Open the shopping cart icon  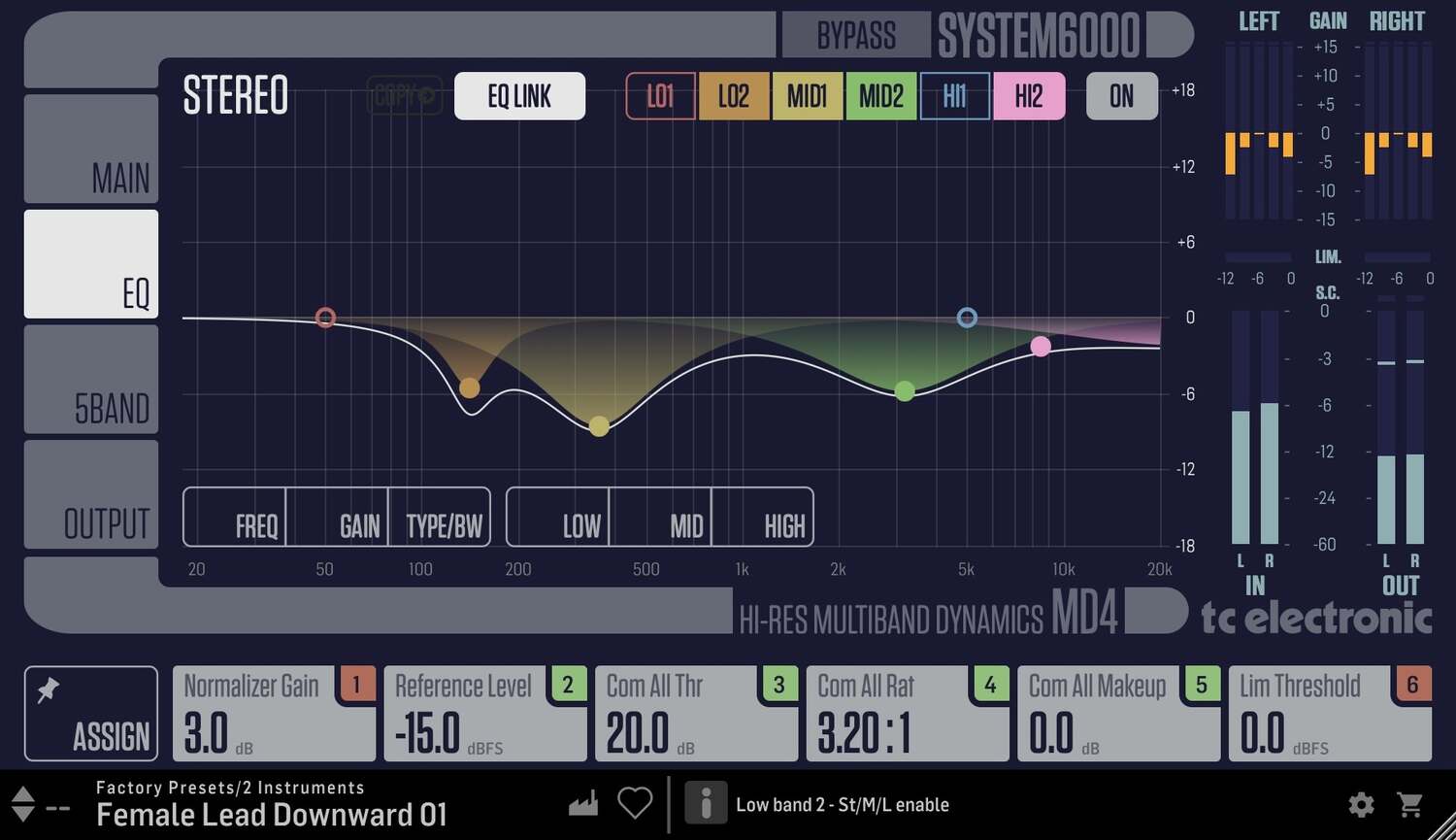(1409, 804)
